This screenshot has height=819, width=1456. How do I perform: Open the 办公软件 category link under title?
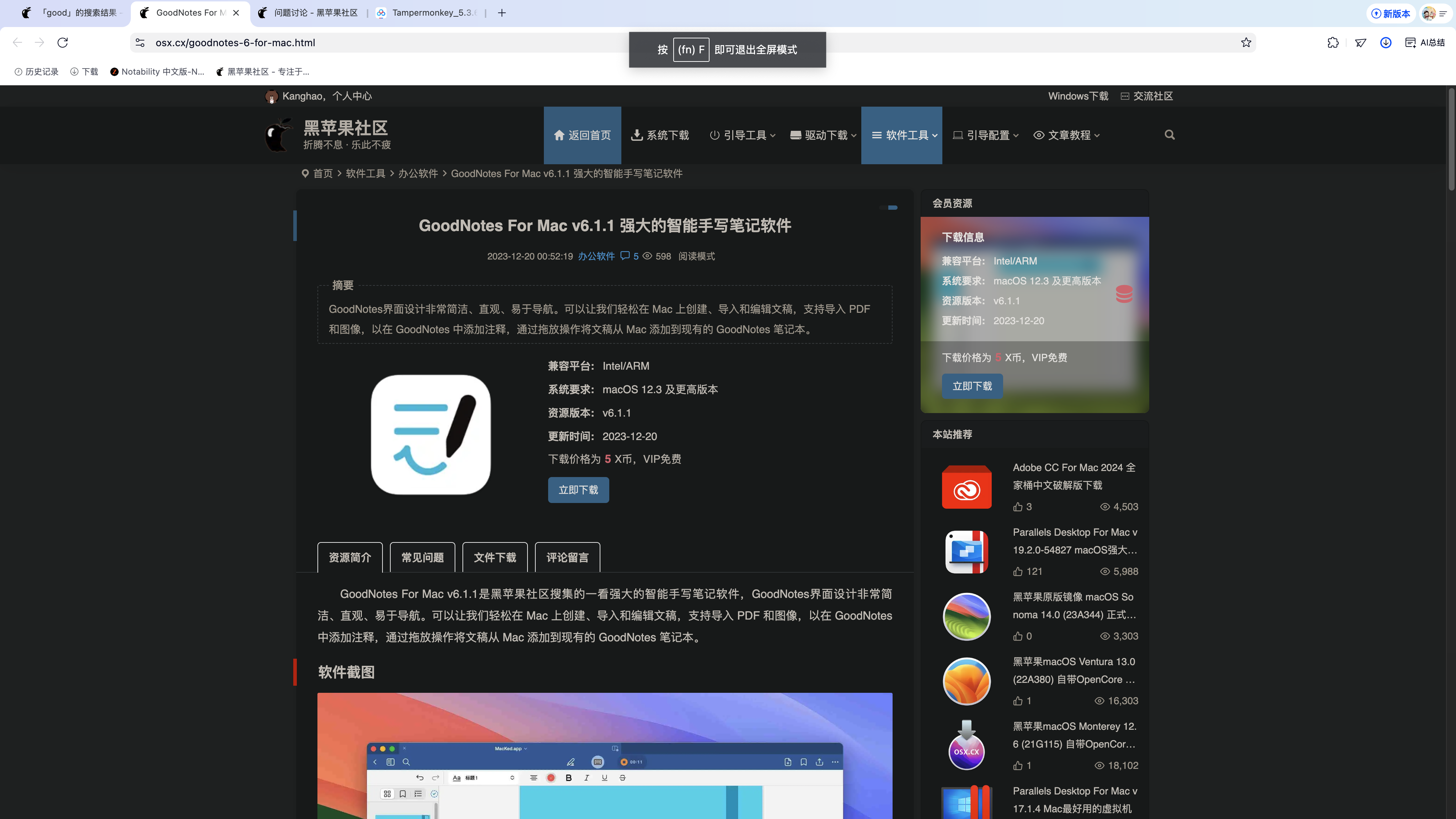[596, 256]
